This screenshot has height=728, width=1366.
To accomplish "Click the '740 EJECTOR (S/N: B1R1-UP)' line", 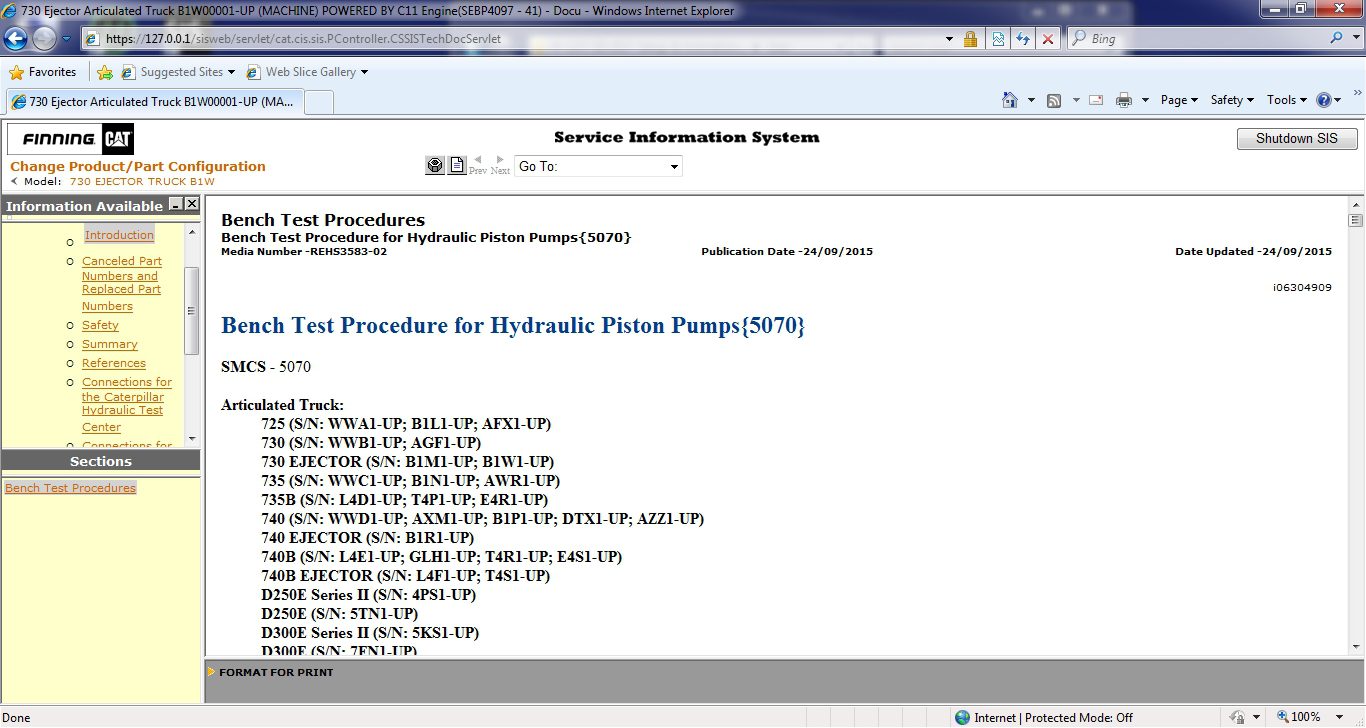I will 367,538.
